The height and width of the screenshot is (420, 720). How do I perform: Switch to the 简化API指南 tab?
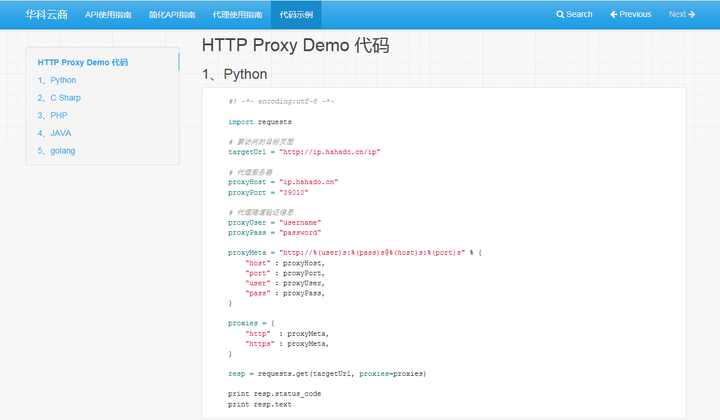tap(172, 15)
